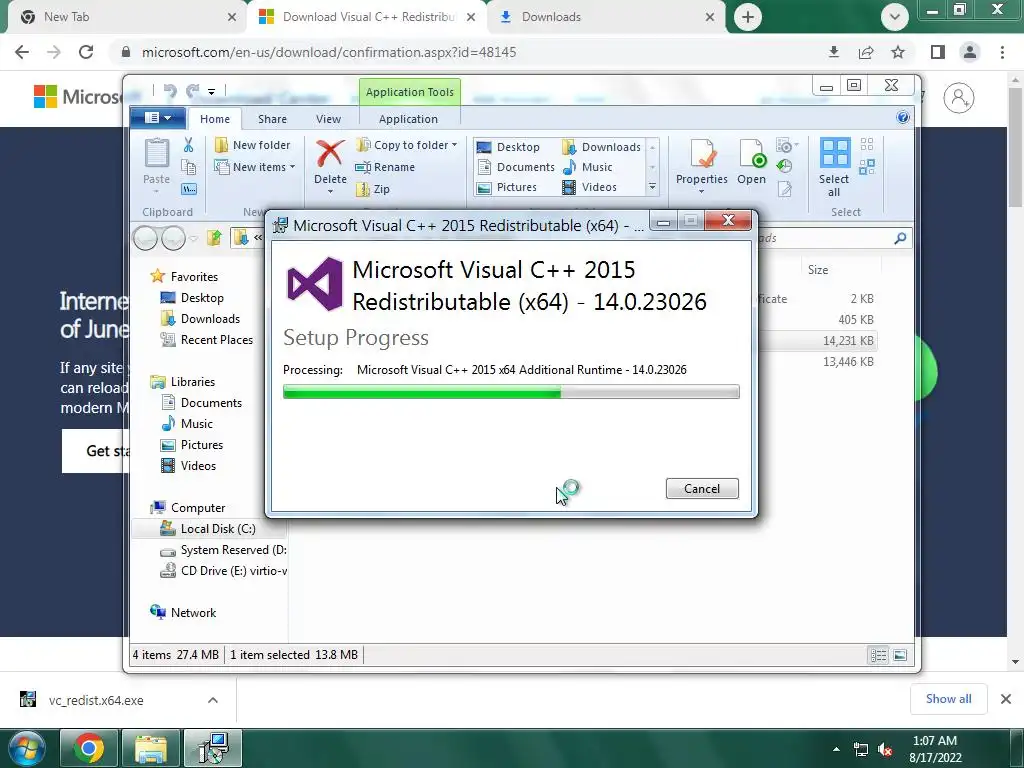Click the Explorer help question mark icon
The image size is (1024, 768).
tap(903, 118)
